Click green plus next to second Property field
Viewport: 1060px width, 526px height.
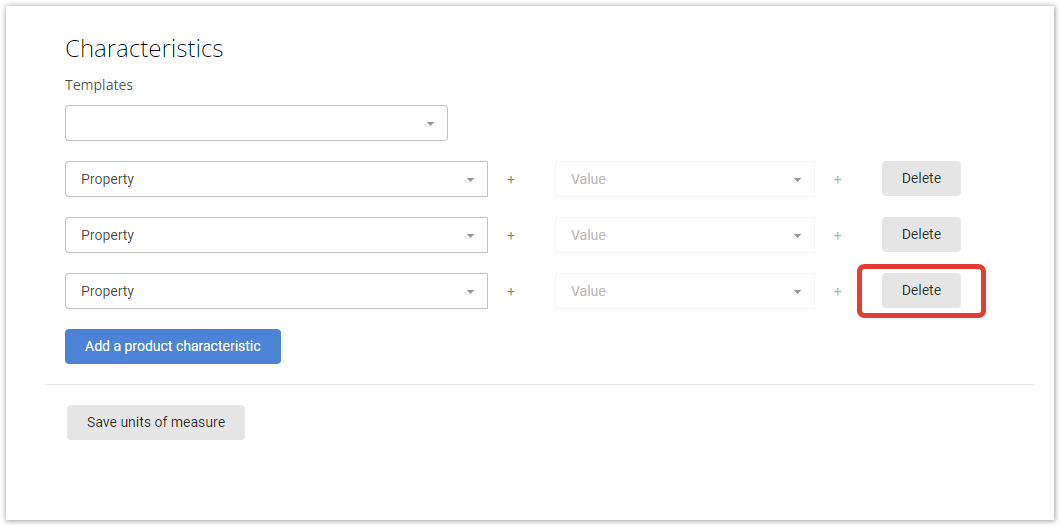coord(511,236)
